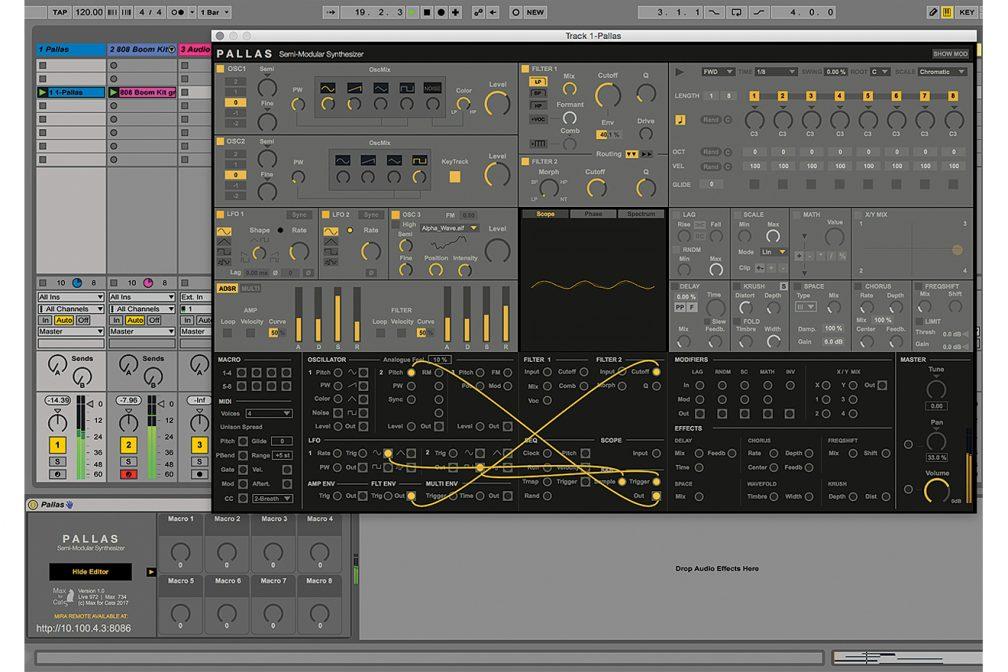Open track 2 Master output dropdown
Screen dimensions: 1008x672
pyautogui.click(x=142, y=331)
